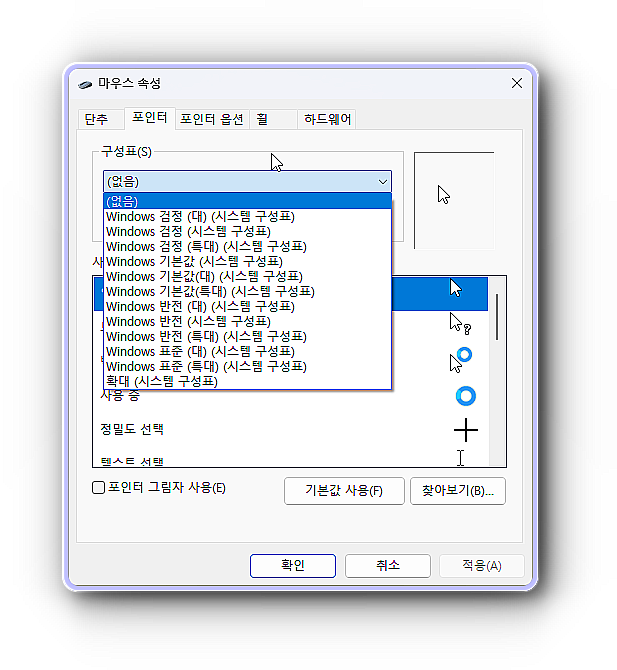Collapse the 구성표 dropdown via its chevron
The height and width of the screenshot is (670, 617).
[x=382, y=182]
